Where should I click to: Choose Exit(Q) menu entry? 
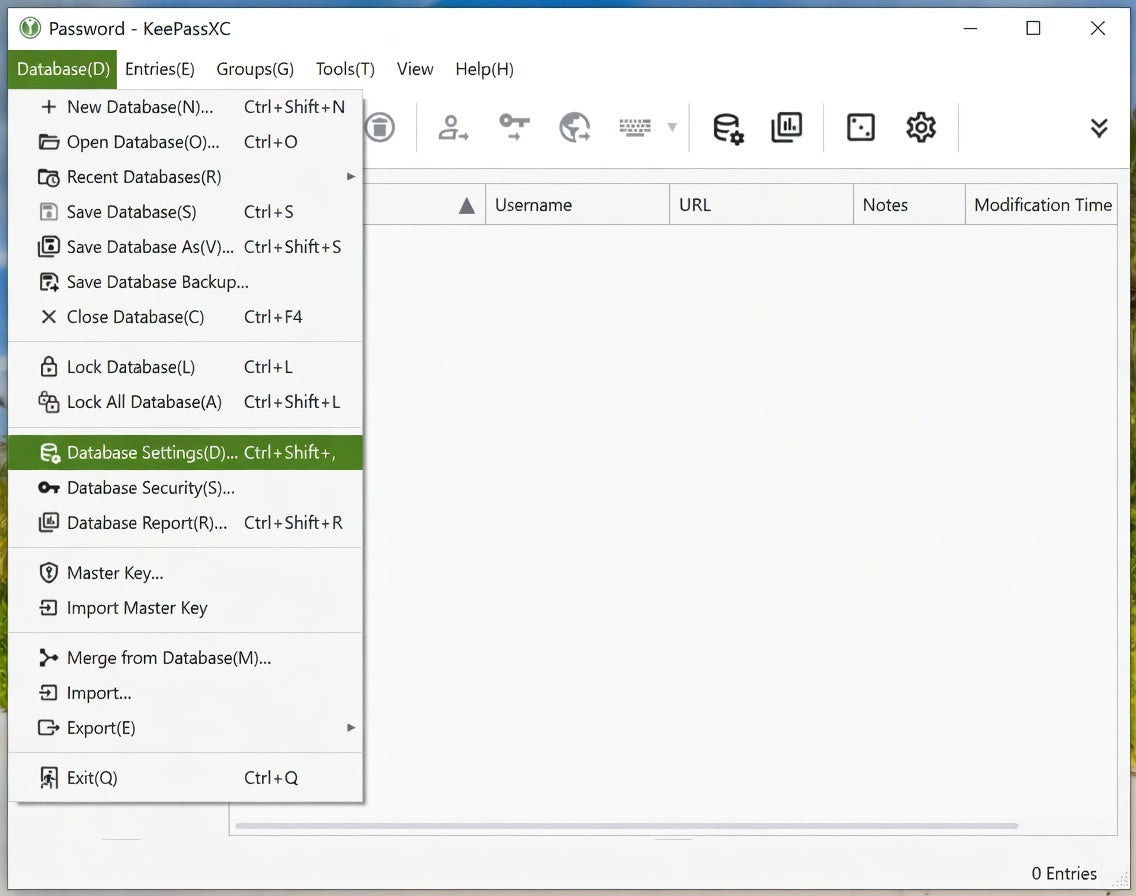click(x=185, y=778)
